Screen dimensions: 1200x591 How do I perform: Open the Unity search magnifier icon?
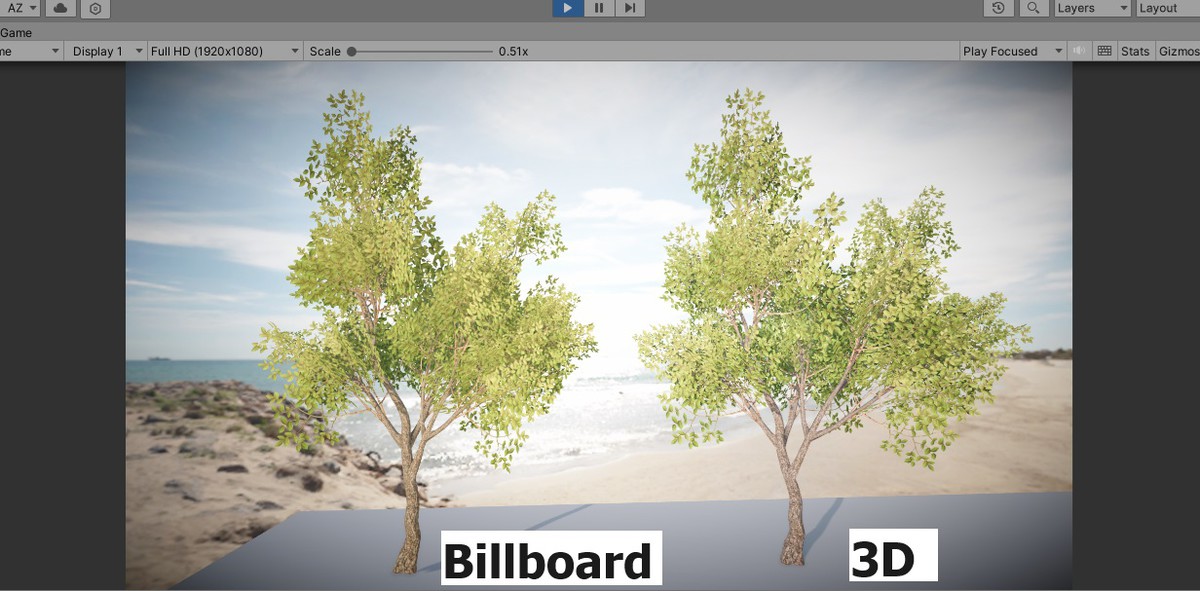(1033, 8)
